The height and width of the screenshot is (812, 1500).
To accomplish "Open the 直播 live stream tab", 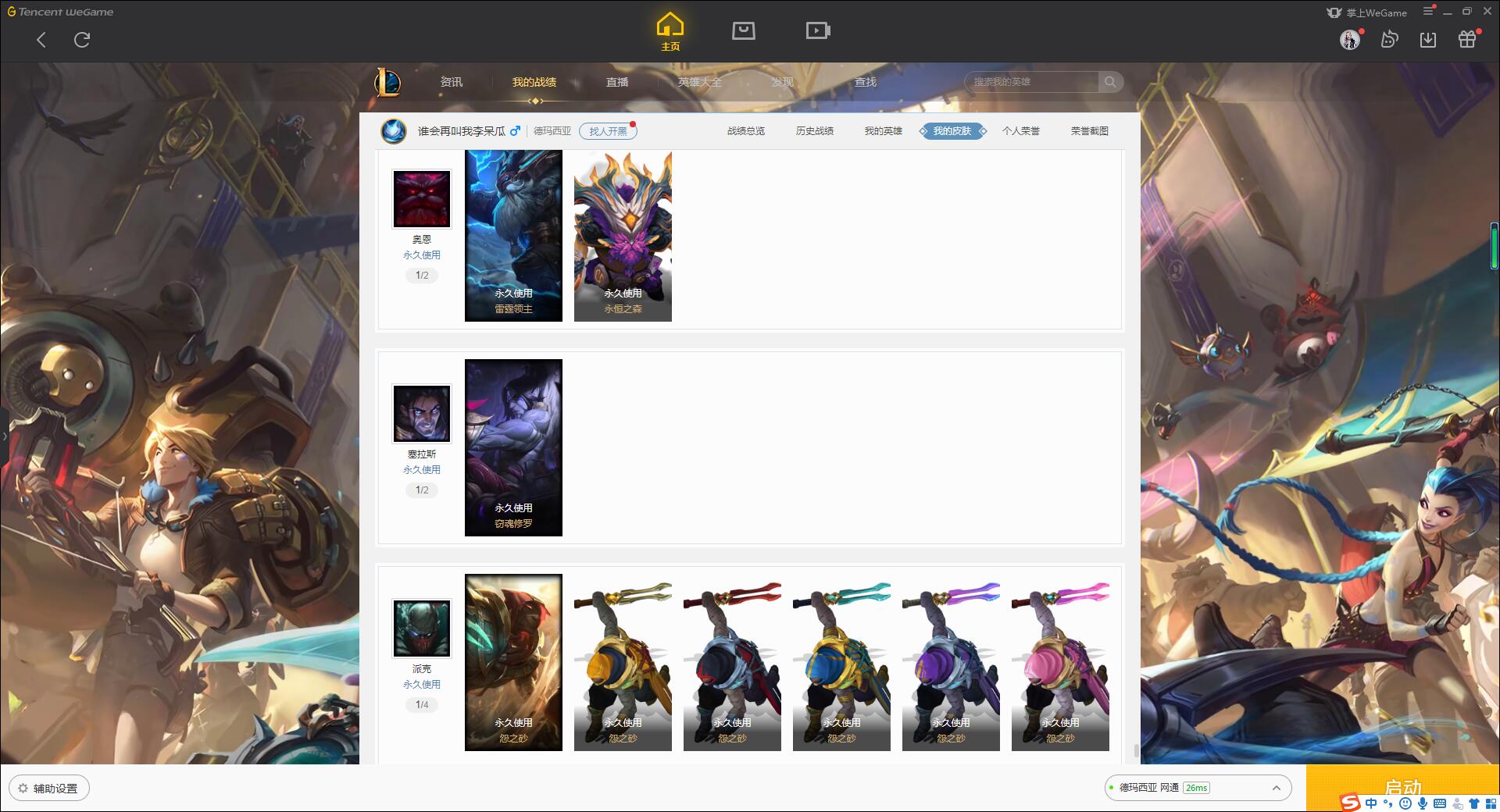I will (617, 82).
